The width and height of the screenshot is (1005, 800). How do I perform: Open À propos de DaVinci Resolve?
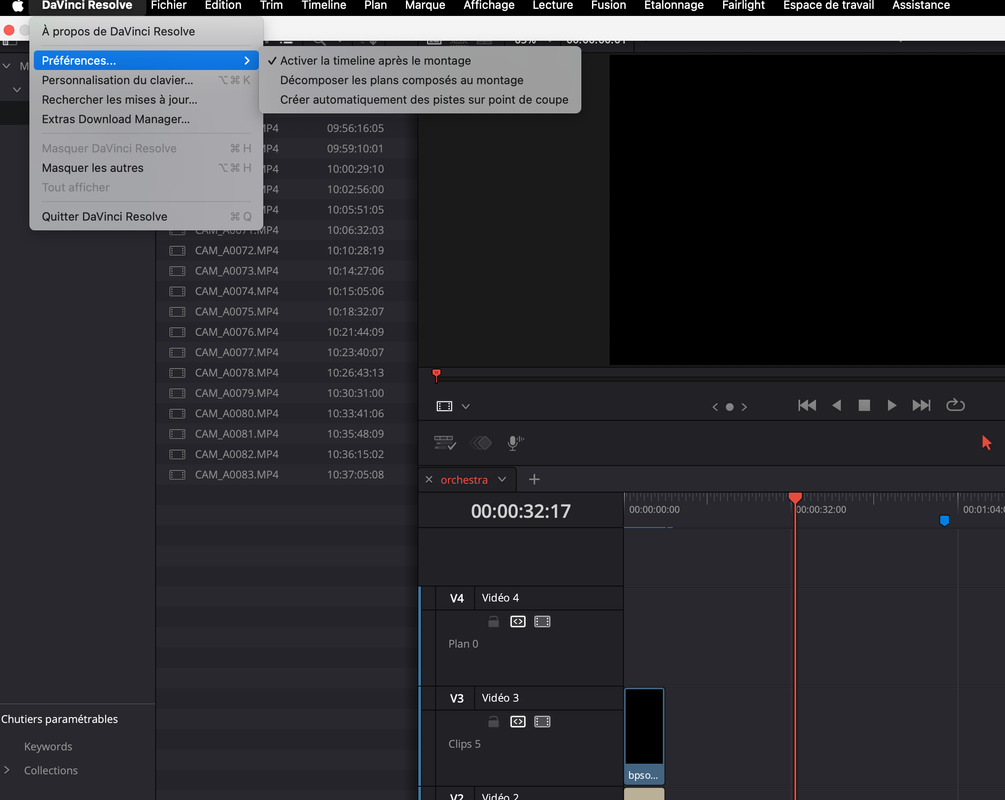click(146, 31)
